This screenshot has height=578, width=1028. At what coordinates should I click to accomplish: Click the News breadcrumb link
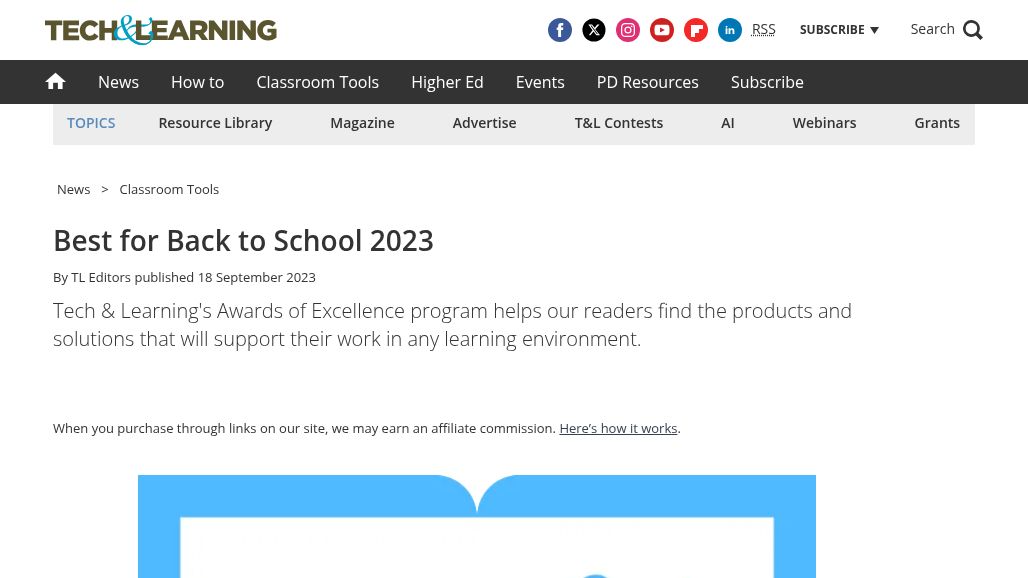[73, 189]
